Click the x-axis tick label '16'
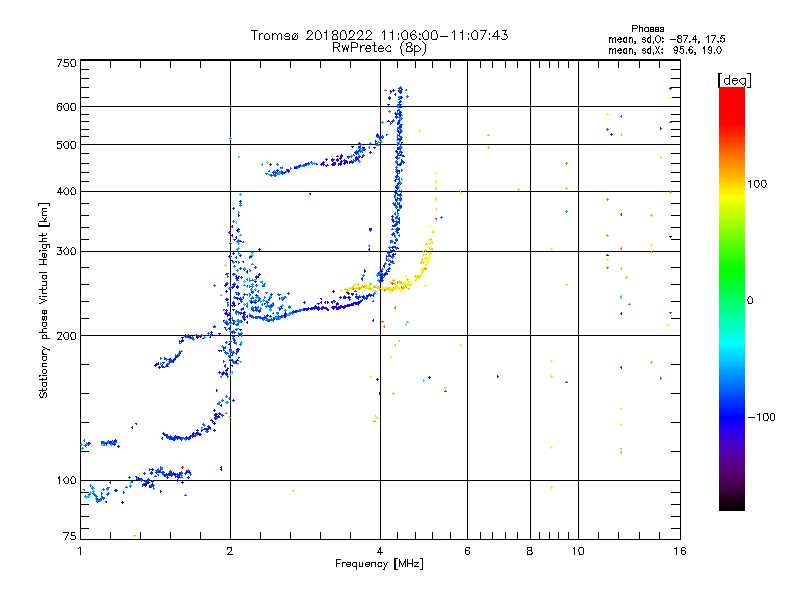This screenshot has height=600, width=800. click(x=680, y=551)
